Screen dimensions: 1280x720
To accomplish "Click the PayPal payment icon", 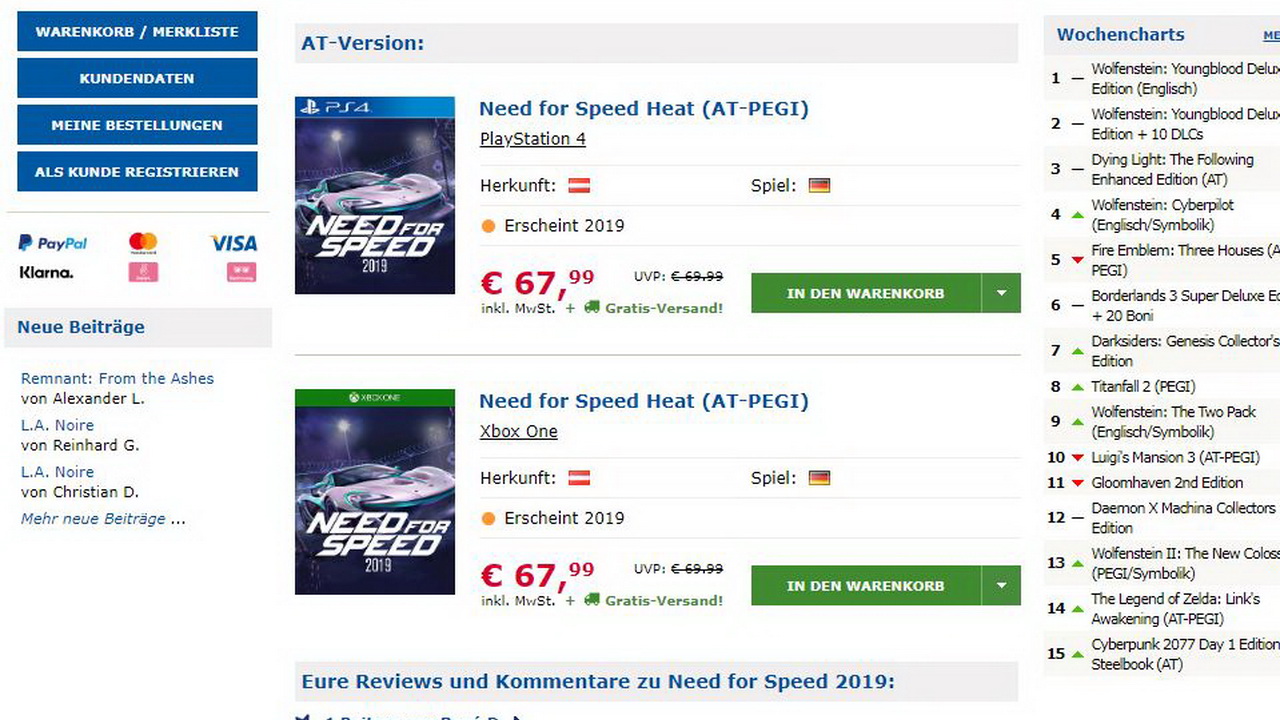I will [x=52, y=243].
